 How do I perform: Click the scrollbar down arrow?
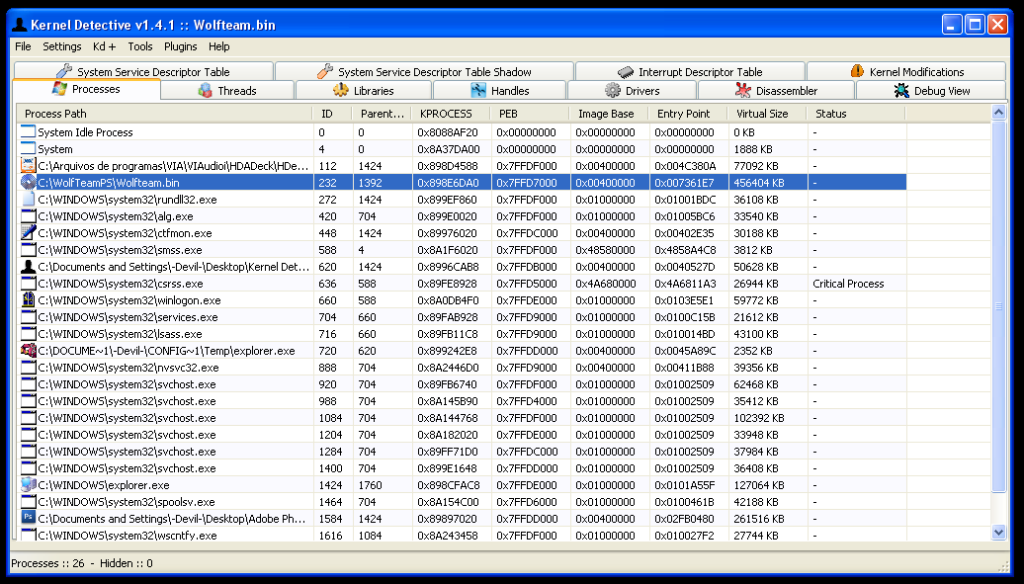[x=998, y=533]
